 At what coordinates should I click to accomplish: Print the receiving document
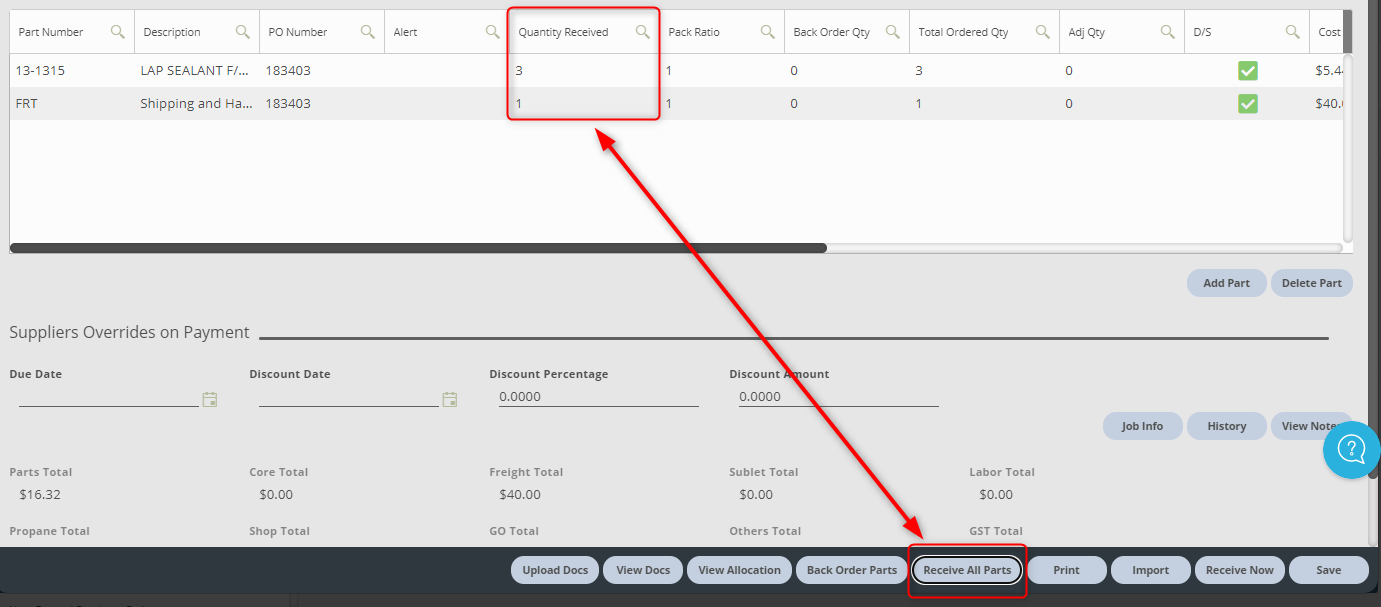pyautogui.click(x=1067, y=570)
